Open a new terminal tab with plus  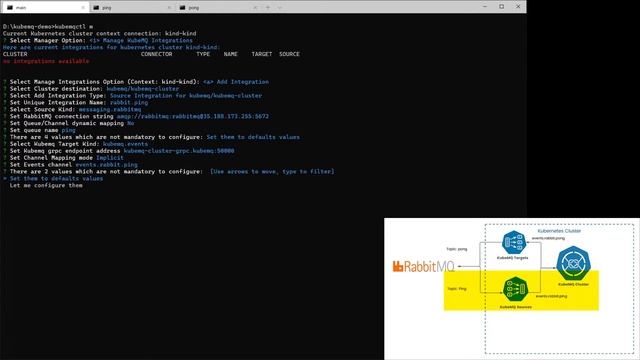[268, 7]
